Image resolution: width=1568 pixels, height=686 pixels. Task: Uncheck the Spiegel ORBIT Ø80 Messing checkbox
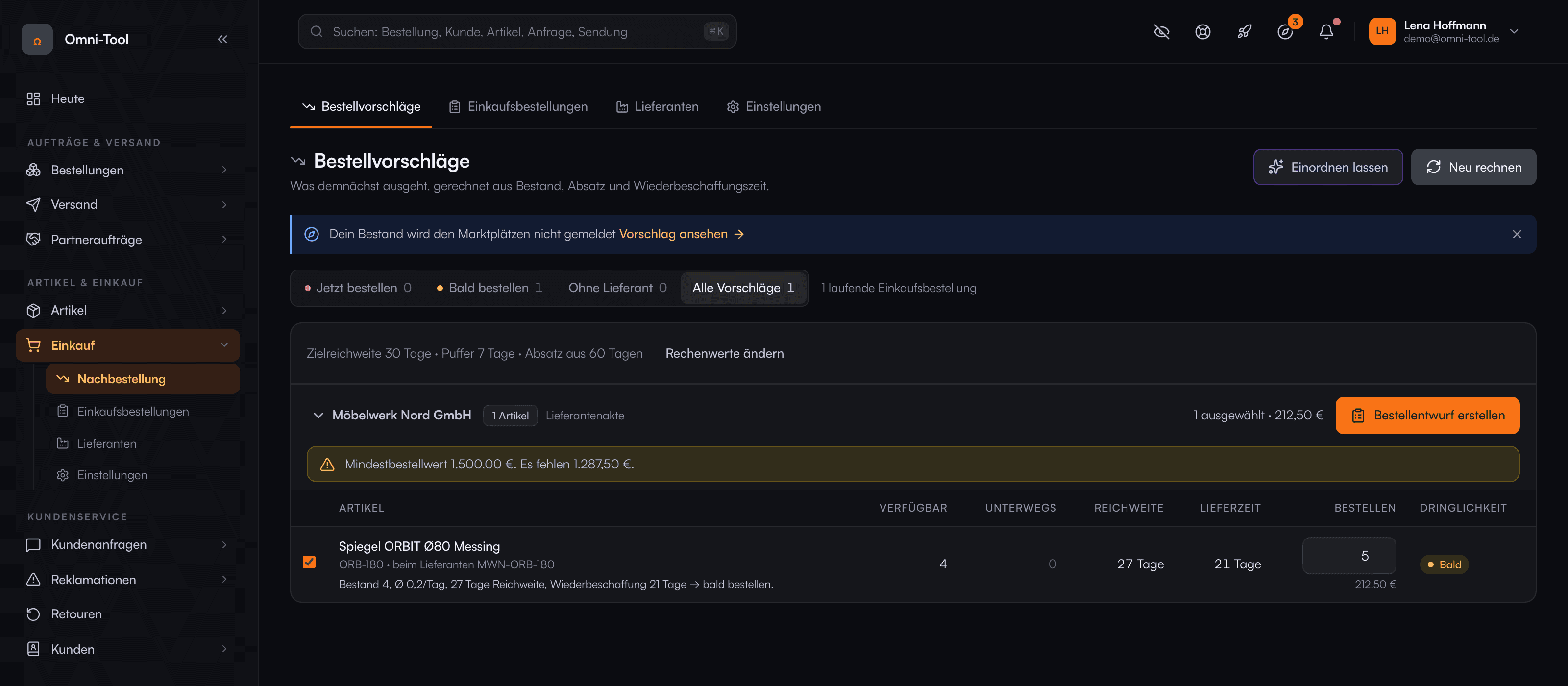[309, 562]
